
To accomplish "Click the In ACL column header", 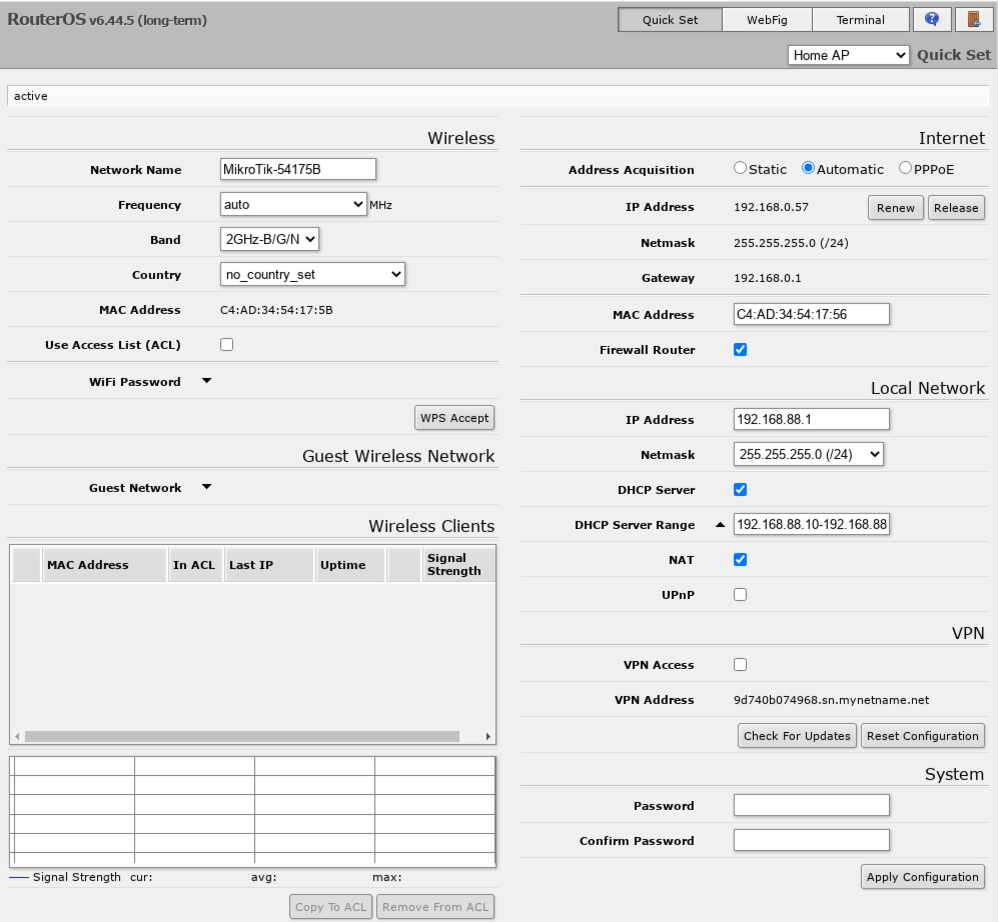I will click(x=195, y=564).
